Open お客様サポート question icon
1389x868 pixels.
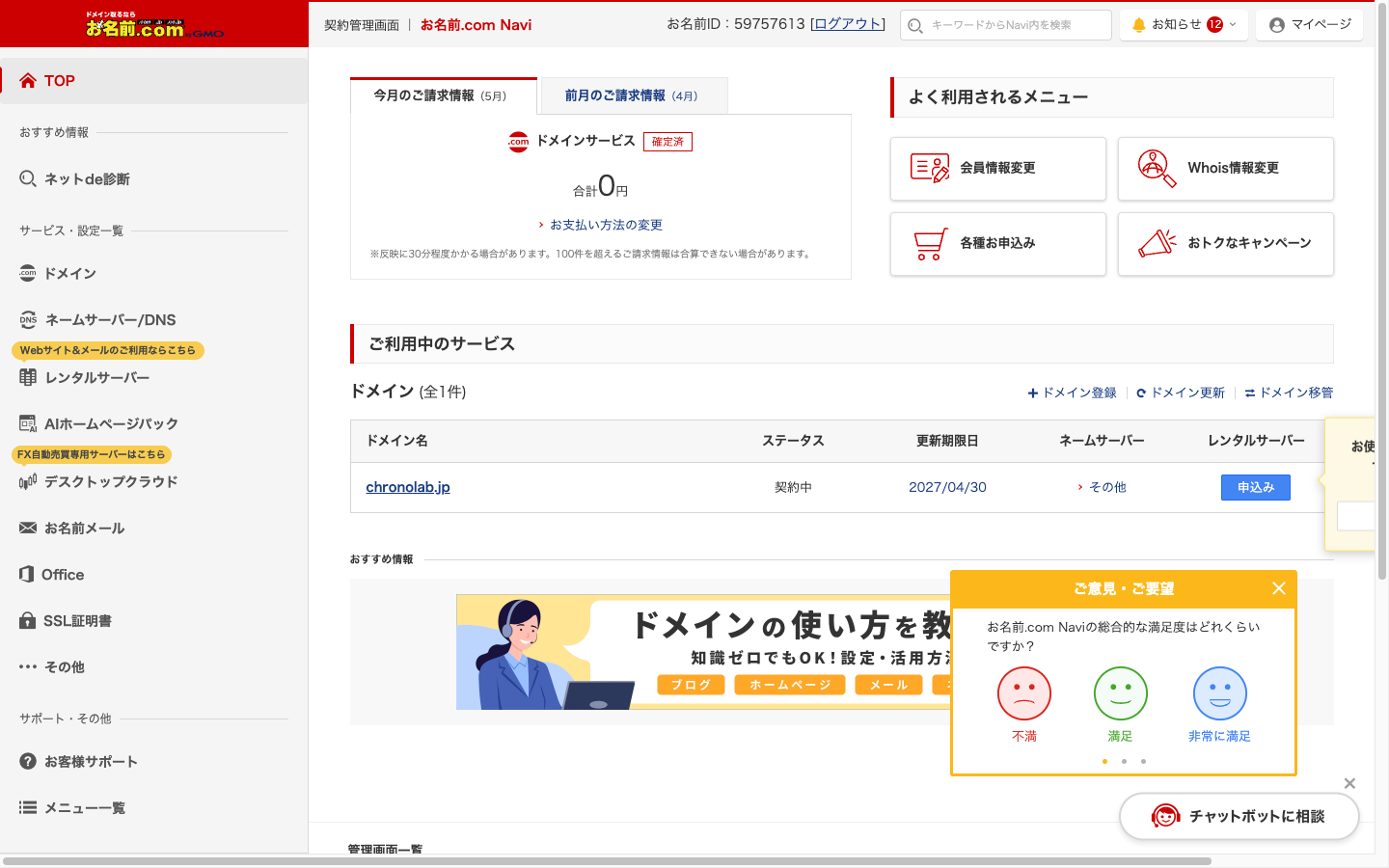click(x=28, y=761)
